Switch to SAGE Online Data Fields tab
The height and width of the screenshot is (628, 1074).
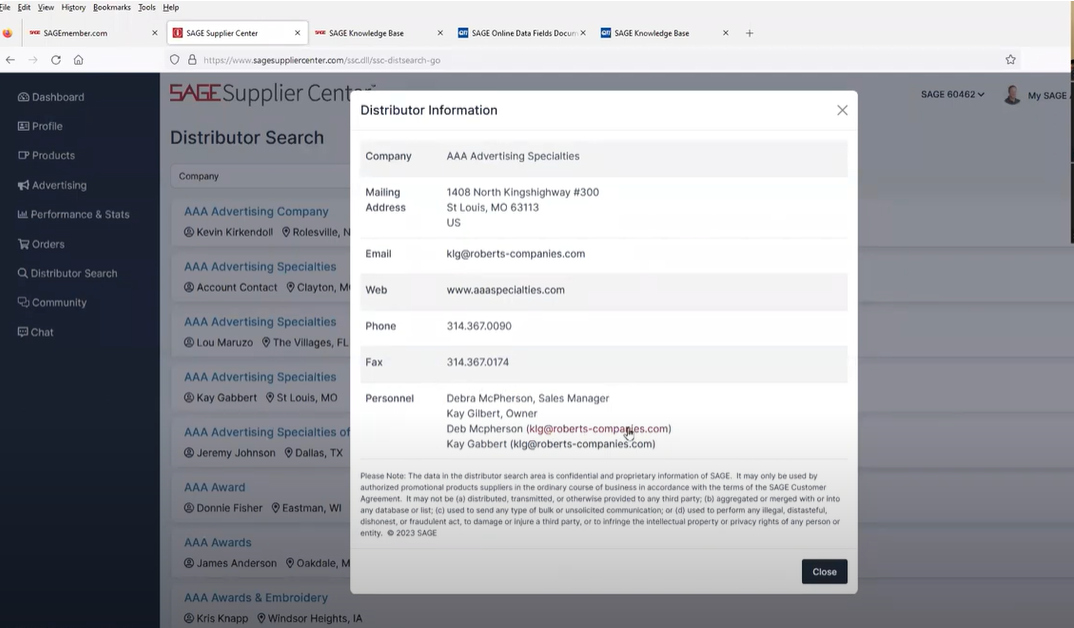(x=524, y=33)
